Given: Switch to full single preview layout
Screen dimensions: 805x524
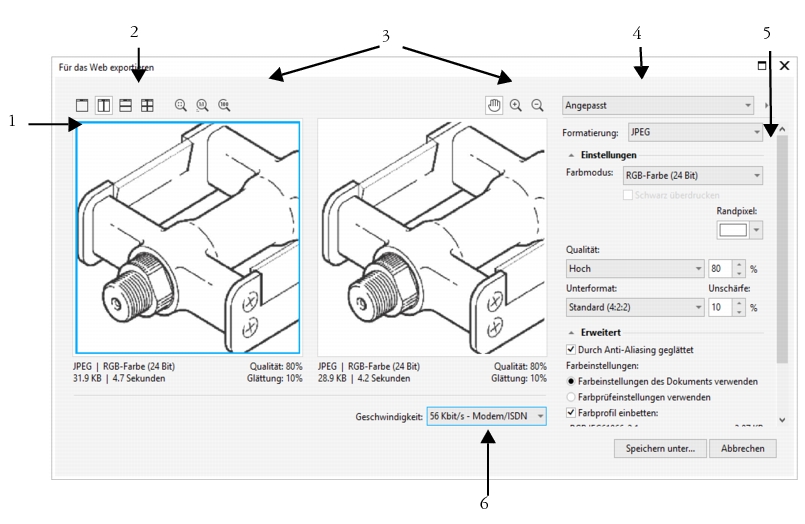Looking at the screenshot, I should tap(82, 105).
